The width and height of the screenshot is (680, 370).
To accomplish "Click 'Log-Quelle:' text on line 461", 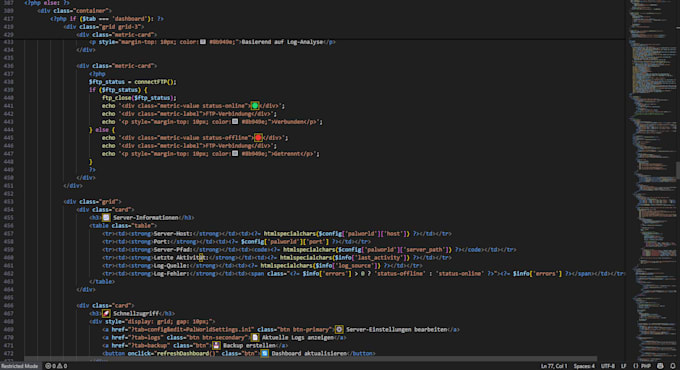I will pyautogui.click(x=171, y=265).
